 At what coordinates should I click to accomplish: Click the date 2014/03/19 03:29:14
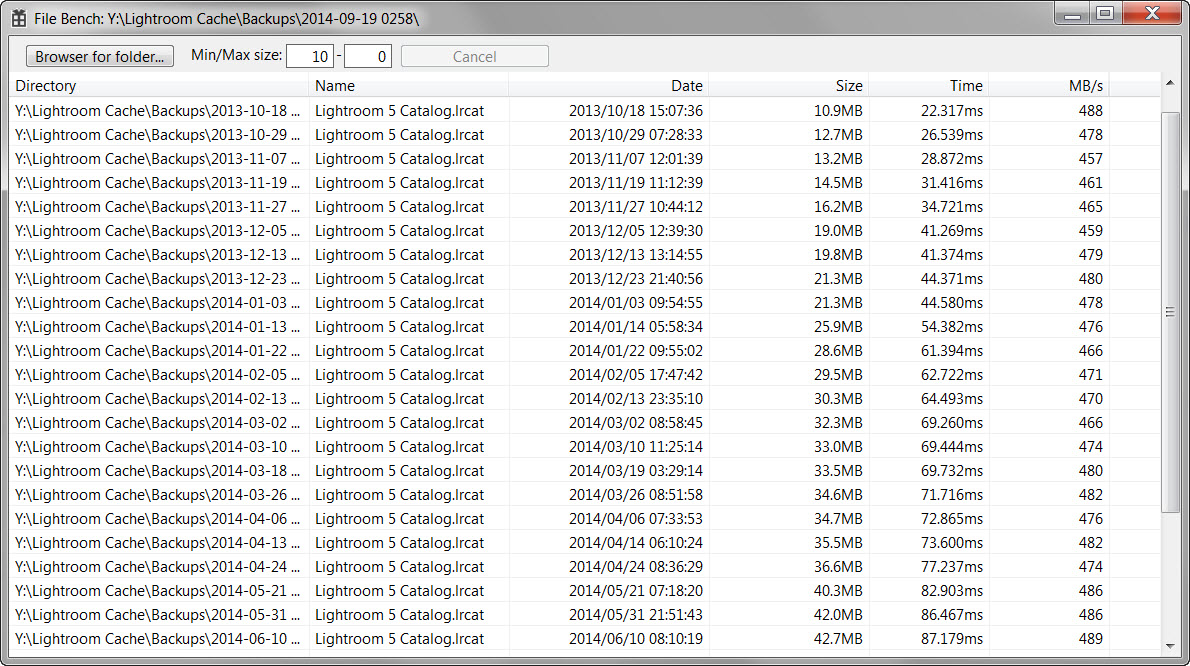point(636,471)
